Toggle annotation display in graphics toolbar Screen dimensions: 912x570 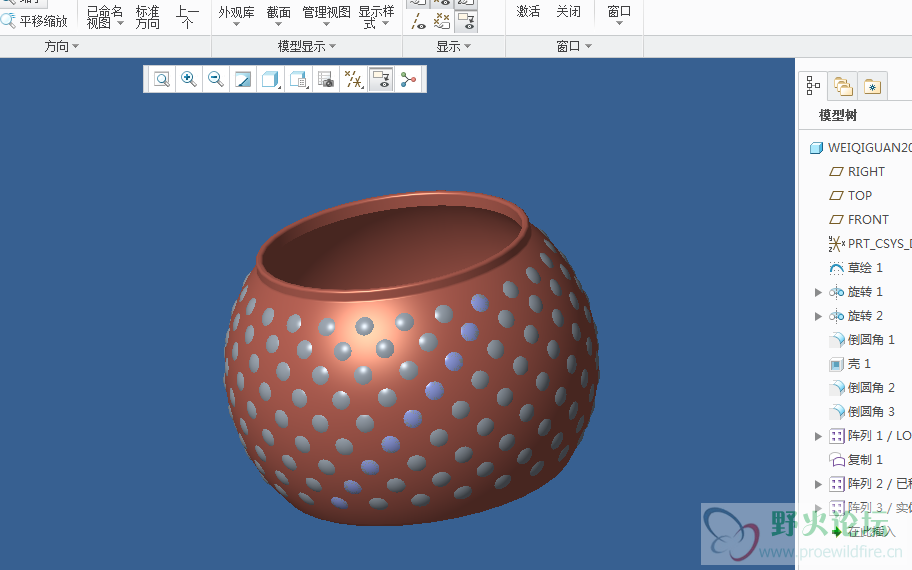(x=380, y=80)
